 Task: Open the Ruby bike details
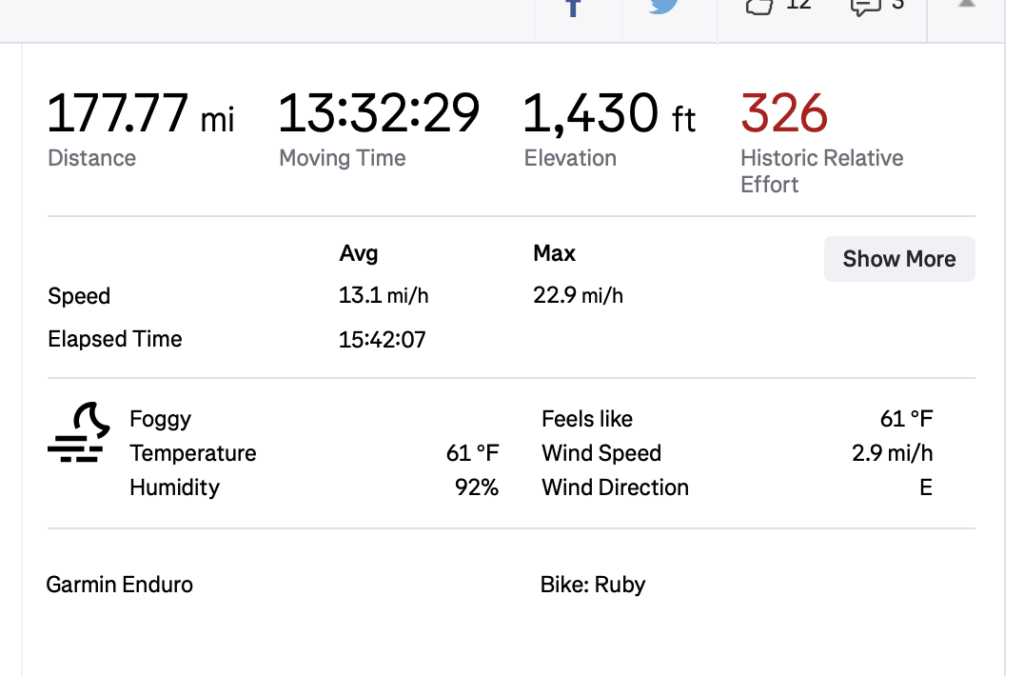[x=592, y=584]
